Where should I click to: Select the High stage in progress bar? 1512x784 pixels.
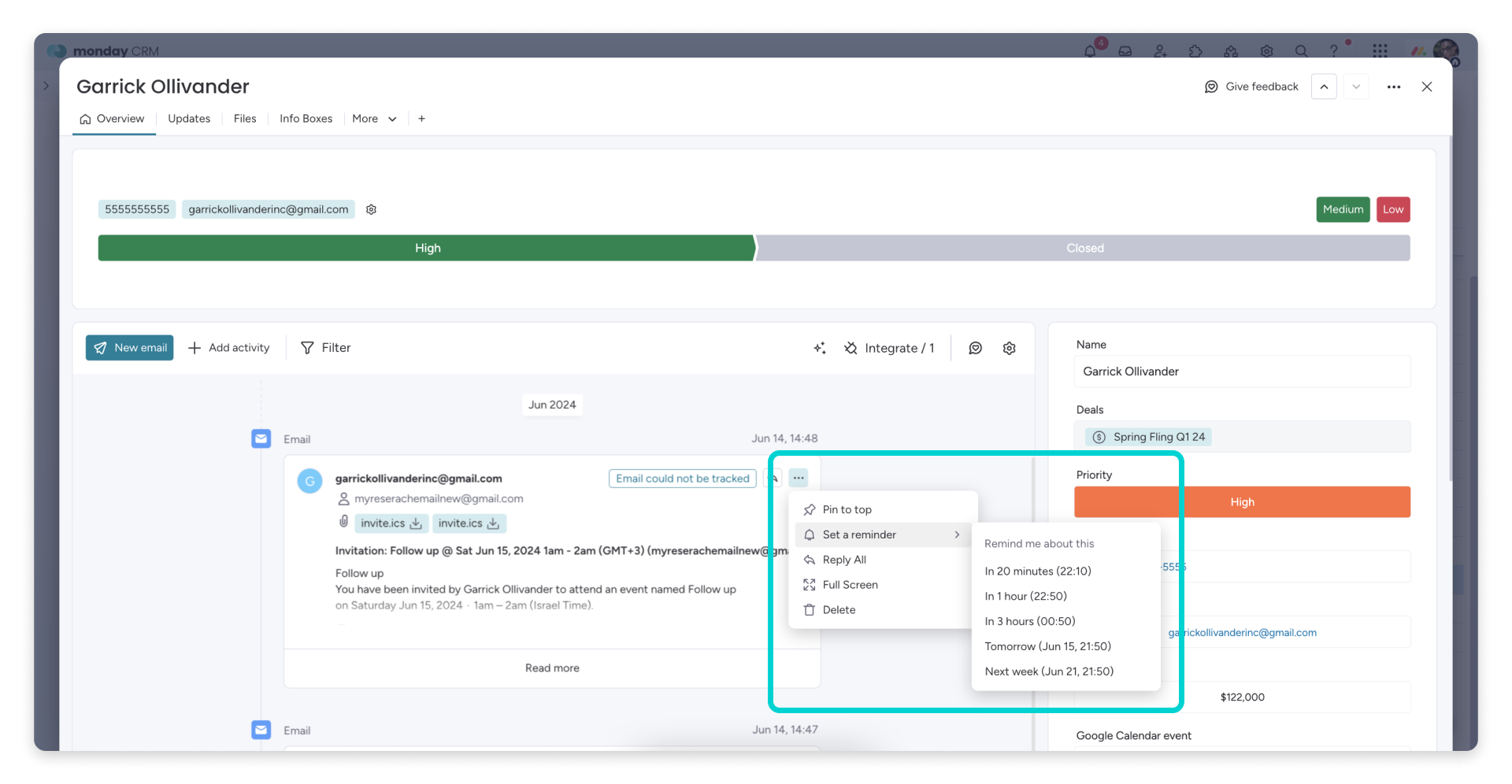(x=427, y=248)
